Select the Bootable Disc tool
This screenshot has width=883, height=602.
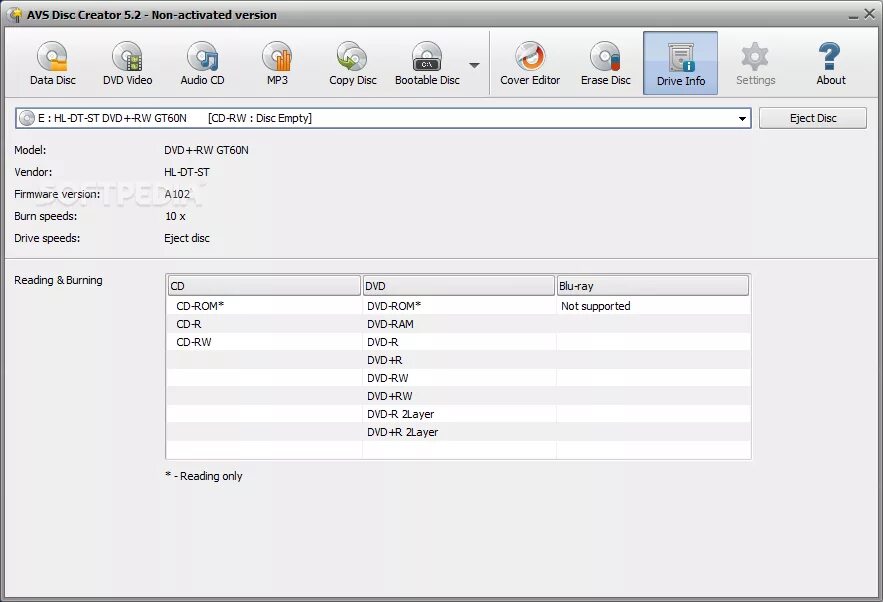pyautogui.click(x=427, y=62)
